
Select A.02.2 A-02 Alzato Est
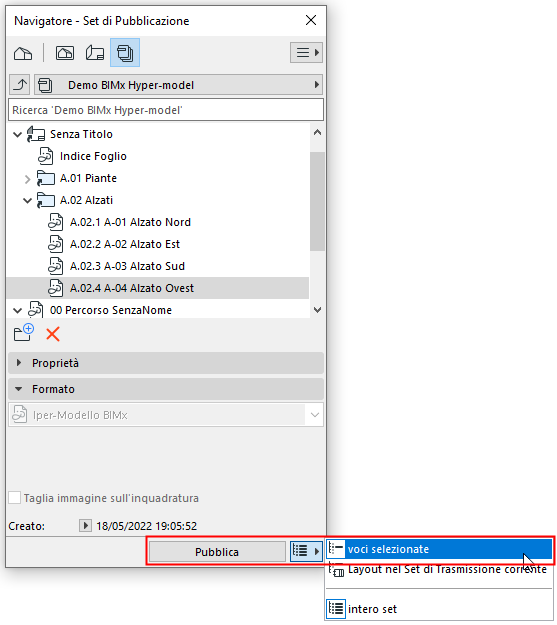coord(125,244)
